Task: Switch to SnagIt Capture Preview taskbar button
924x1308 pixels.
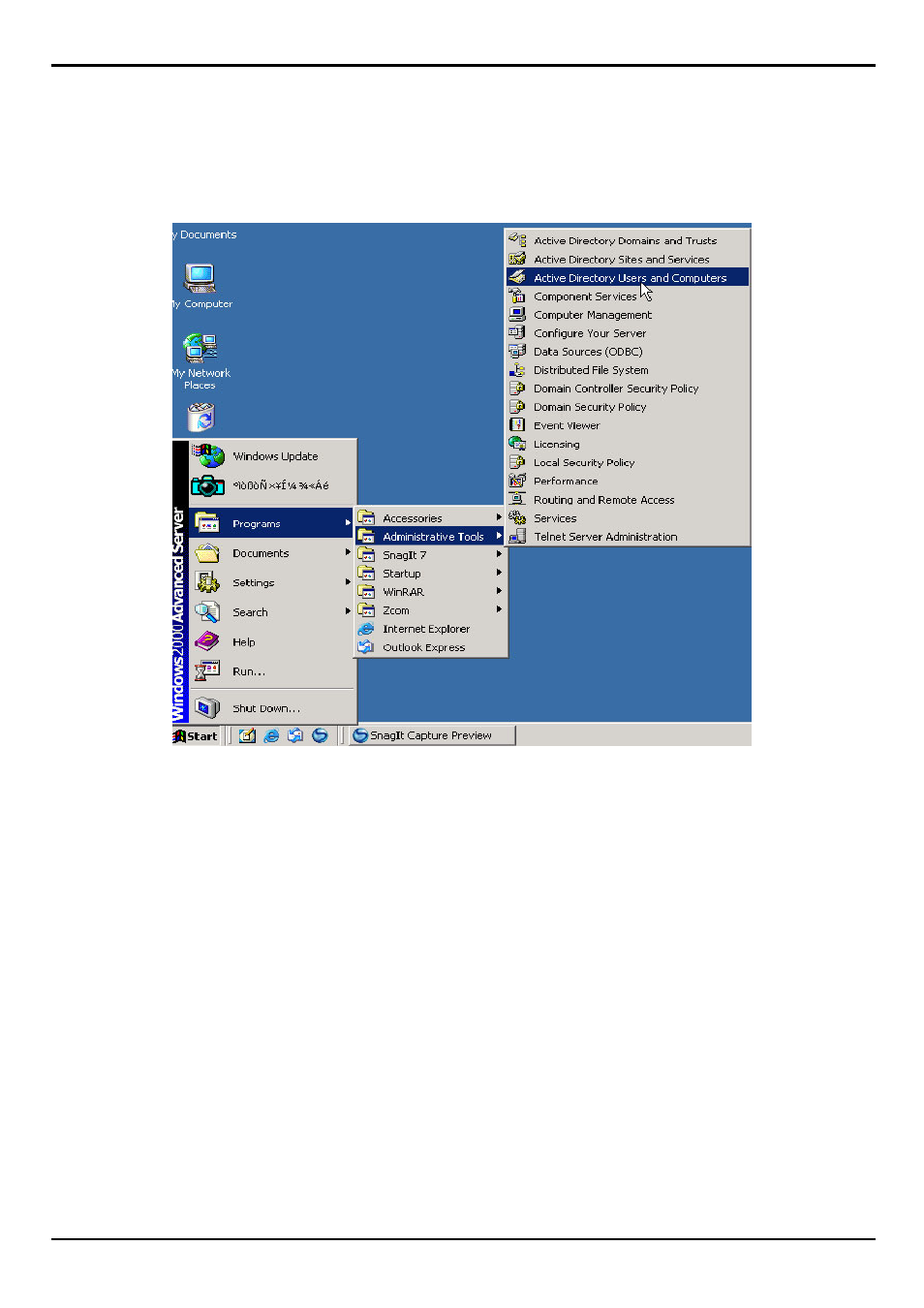Action: [x=432, y=735]
